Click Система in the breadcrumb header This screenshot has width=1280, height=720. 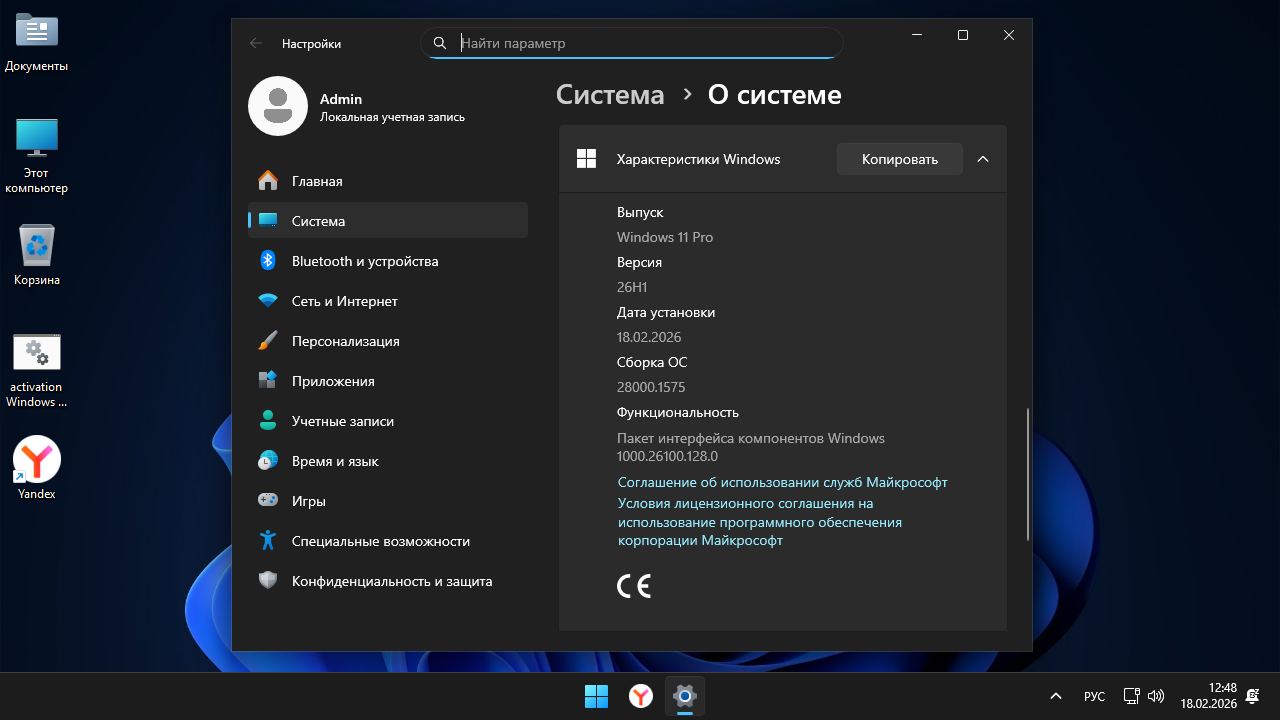click(610, 95)
